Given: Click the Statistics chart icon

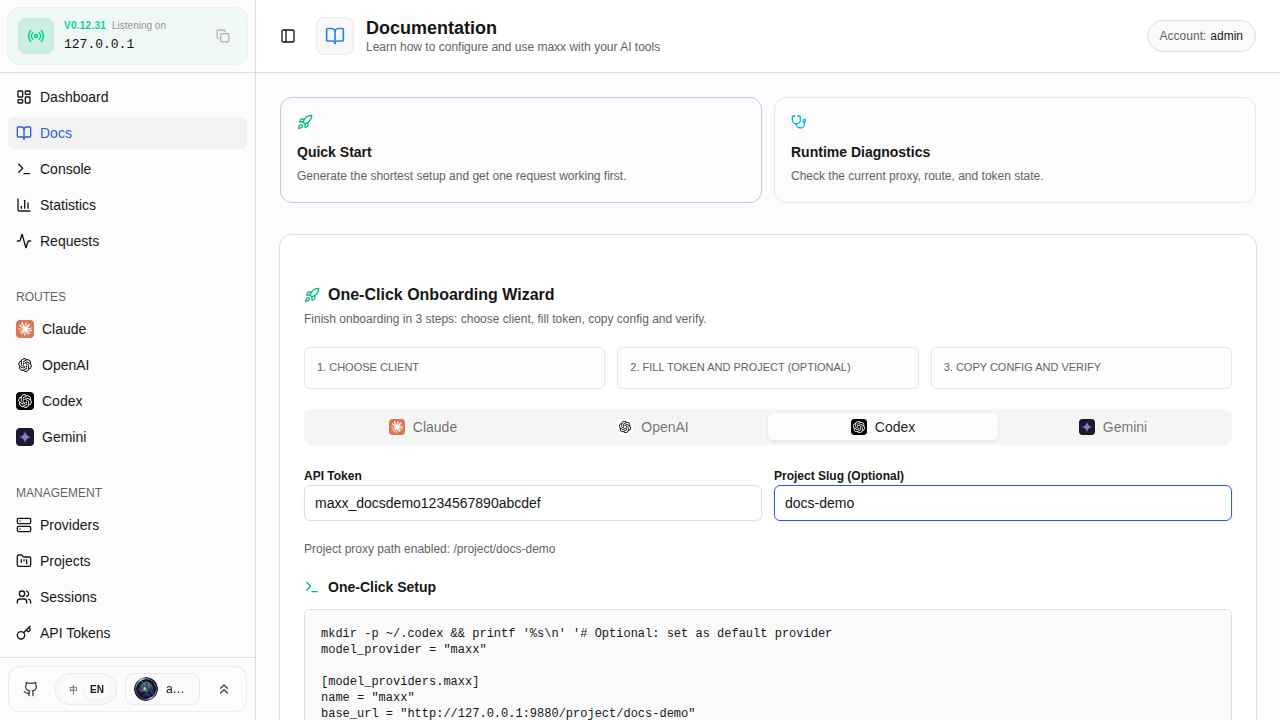Looking at the screenshot, I should tap(24, 205).
